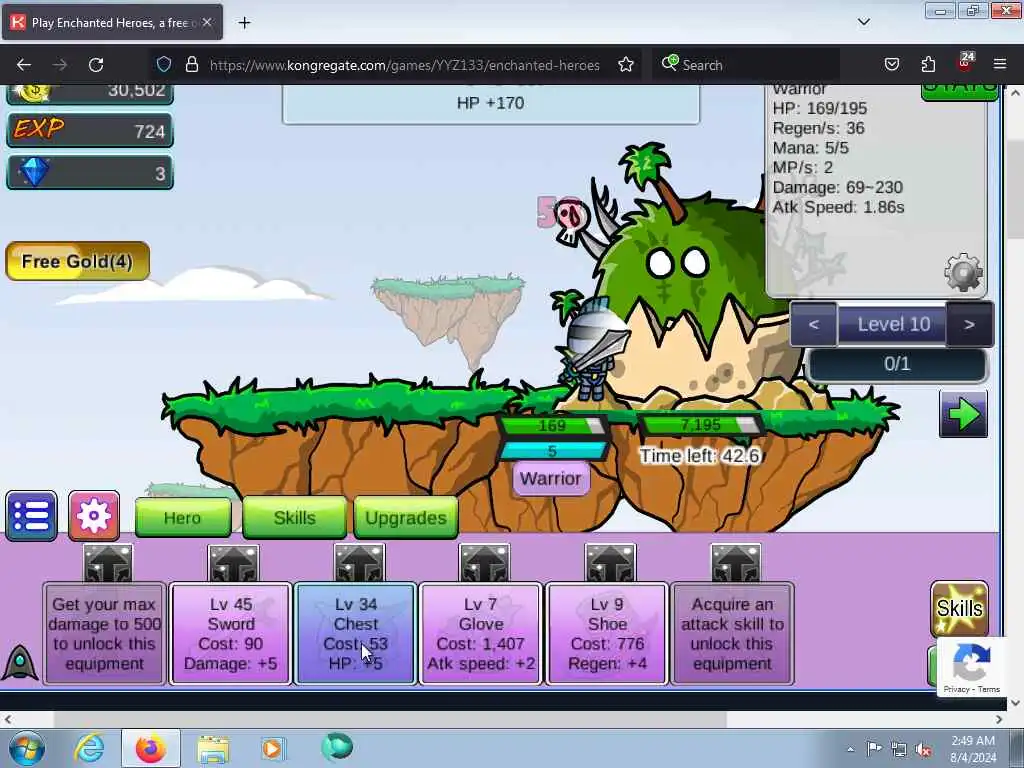1024x768 pixels.
Task: Click upgrade arrow above Sword card
Action: pyautogui.click(x=233, y=564)
